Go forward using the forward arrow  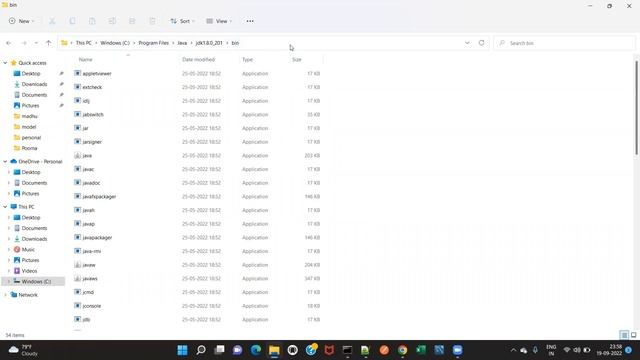[24, 43]
